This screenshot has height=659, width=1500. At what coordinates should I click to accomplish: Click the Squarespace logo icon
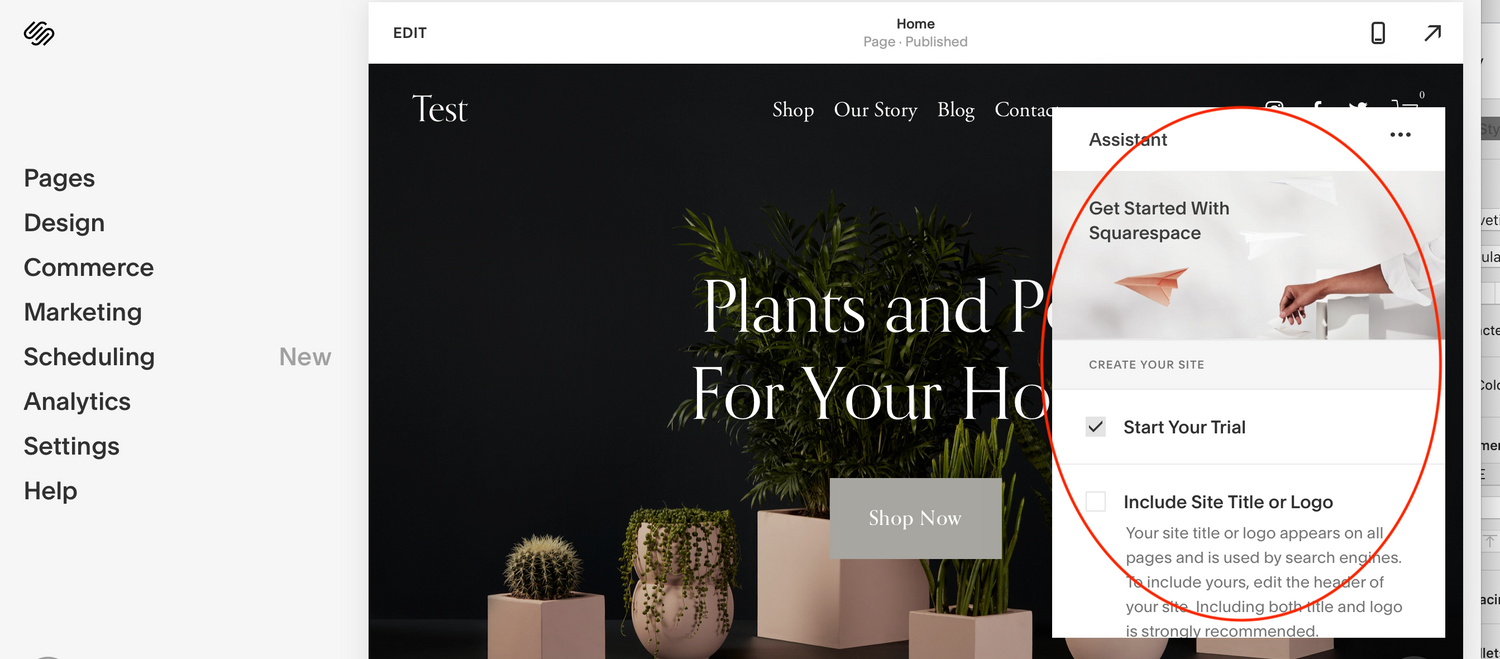[39, 34]
